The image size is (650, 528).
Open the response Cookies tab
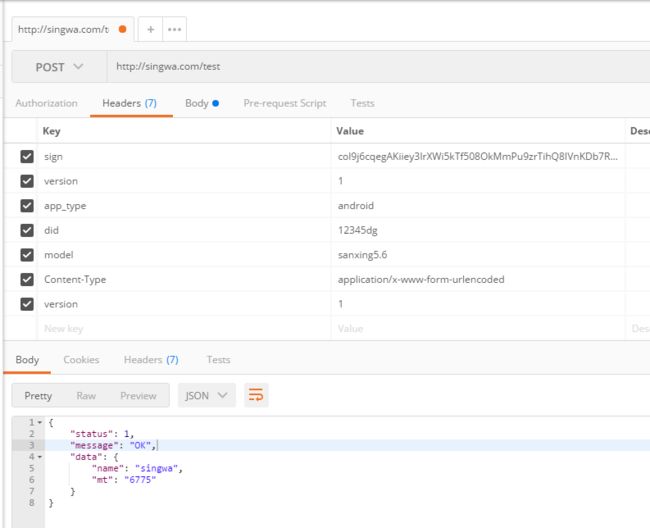pyautogui.click(x=81, y=359)
